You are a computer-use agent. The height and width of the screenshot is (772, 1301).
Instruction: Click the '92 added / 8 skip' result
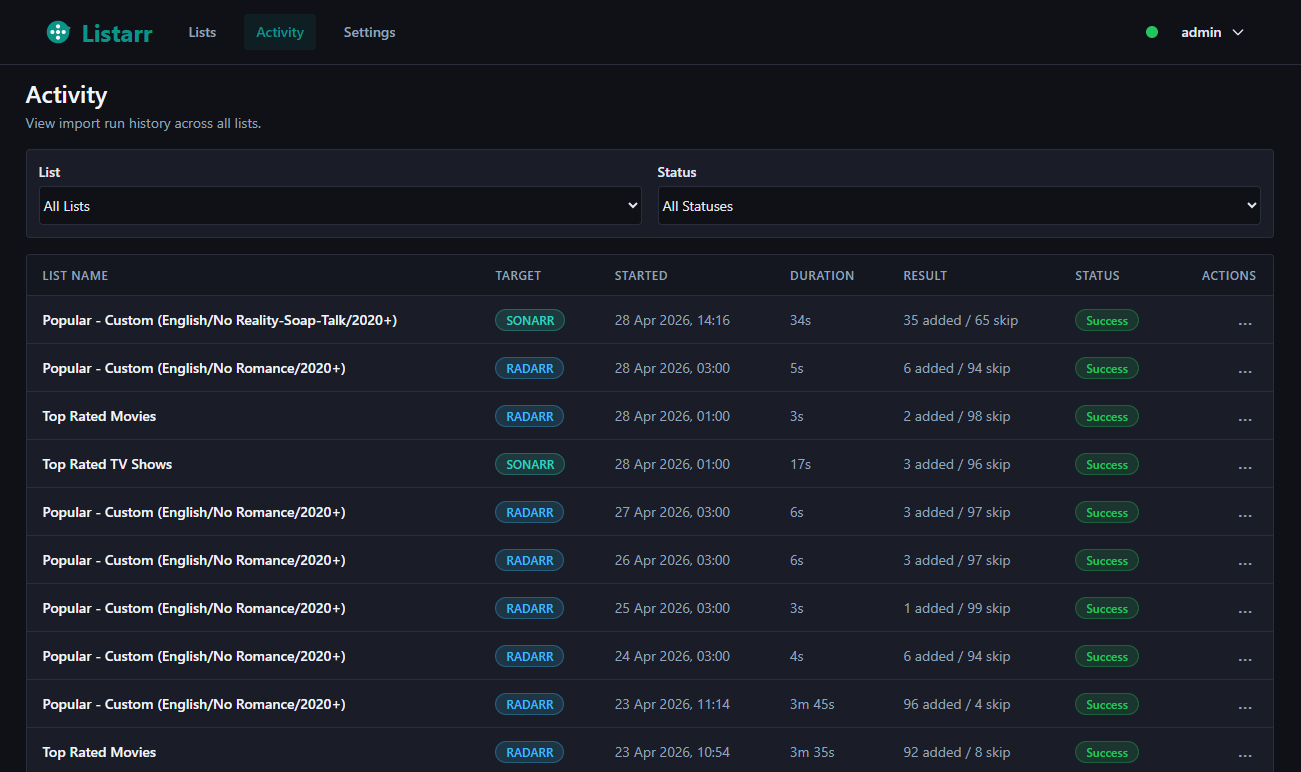click(957, 752)
